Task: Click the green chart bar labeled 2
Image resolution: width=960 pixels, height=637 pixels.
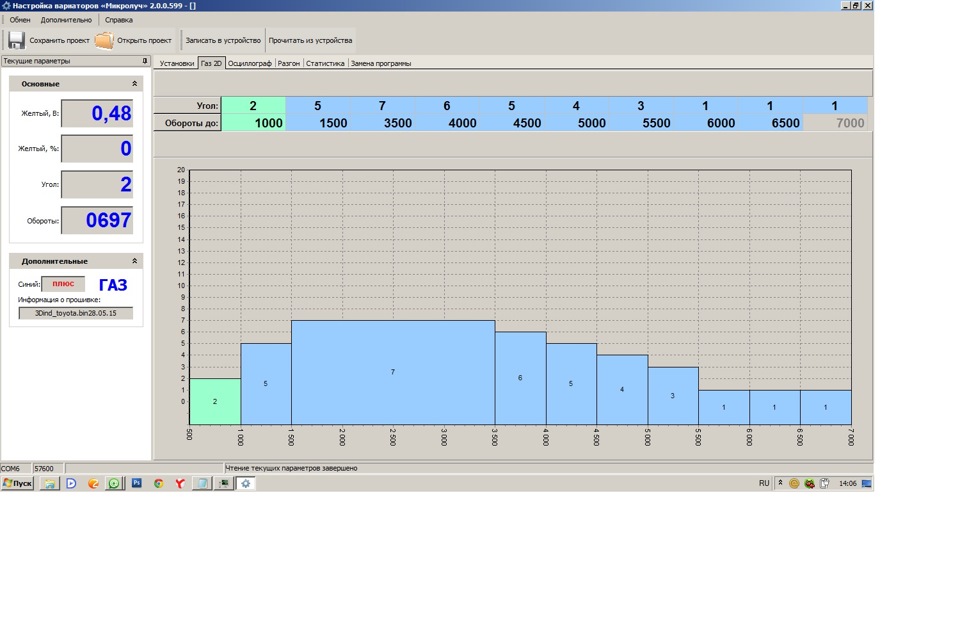Action: (215, 401)
